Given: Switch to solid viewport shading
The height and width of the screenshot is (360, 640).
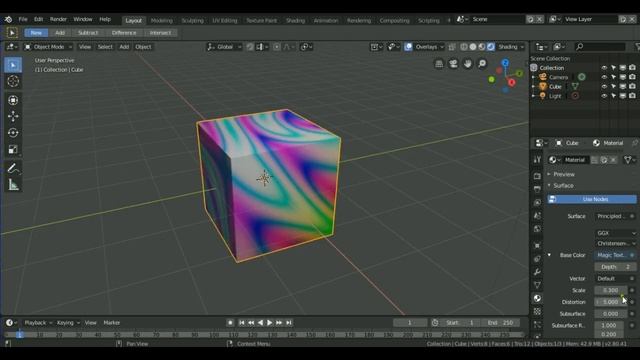Looking at the screenshot, I should coord(473,47).
